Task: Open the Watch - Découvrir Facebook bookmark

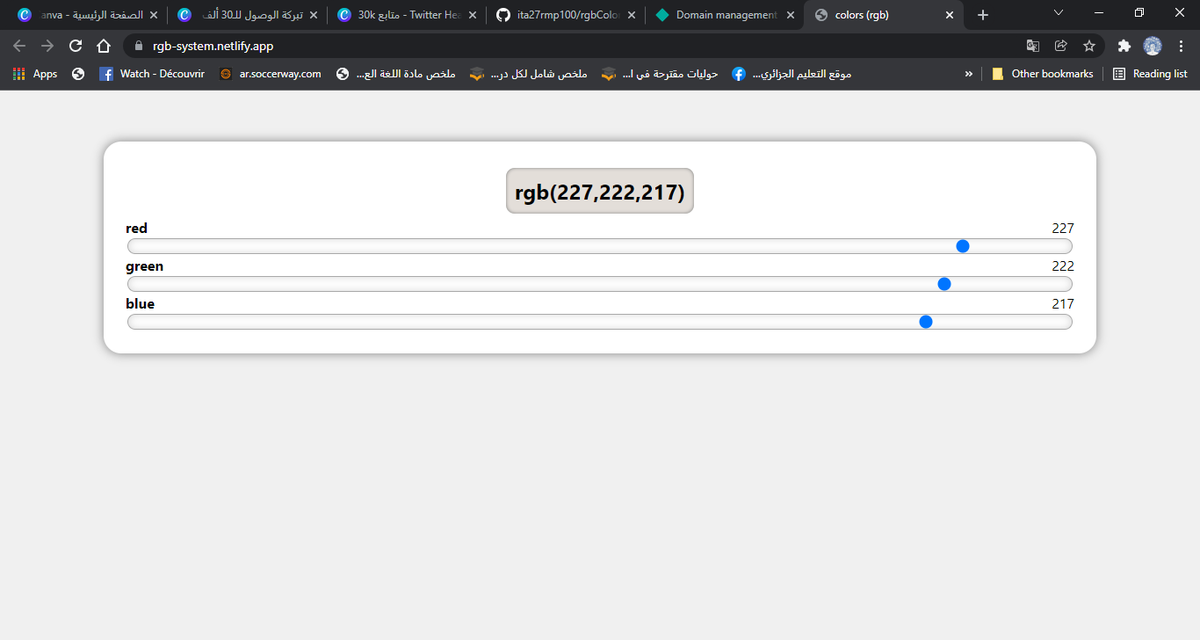Action: tap(153, 74)
